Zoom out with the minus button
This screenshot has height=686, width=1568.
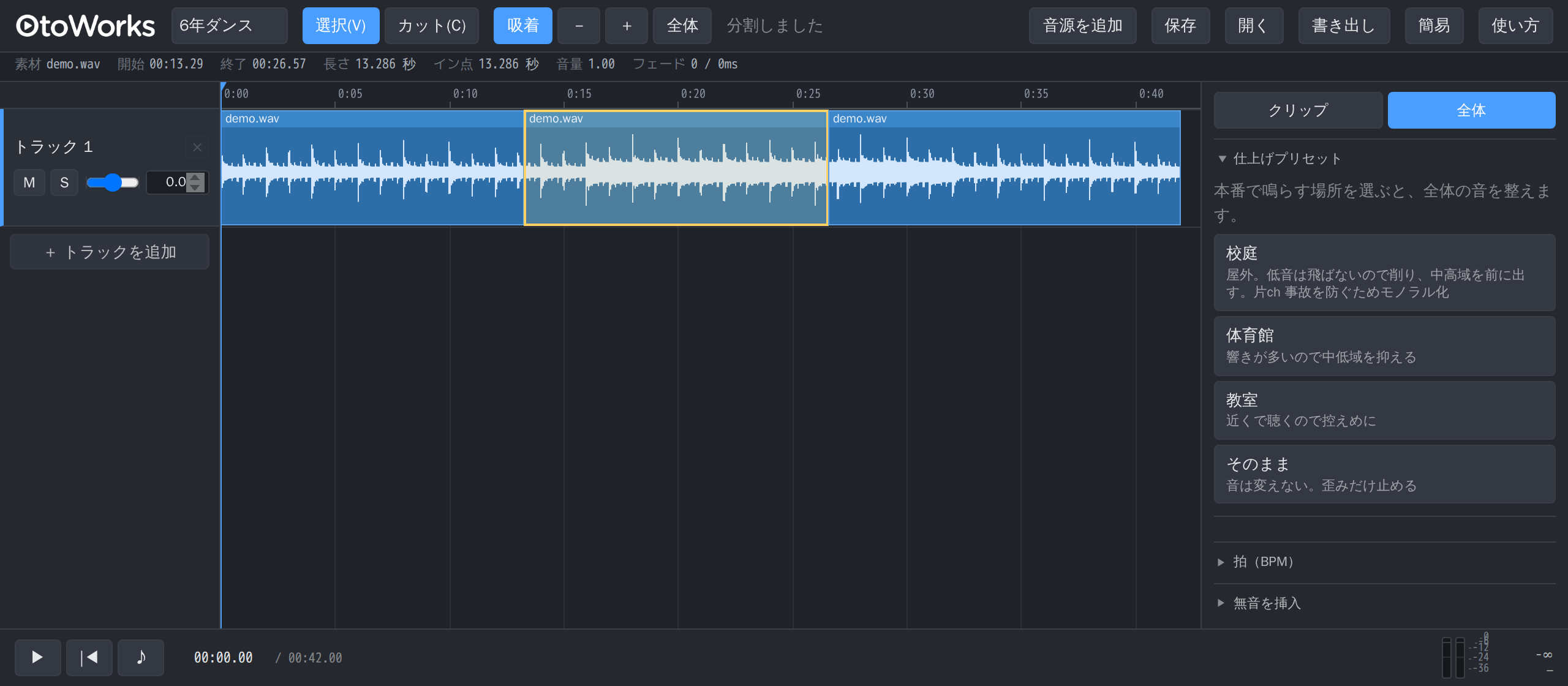click(x=578, y=26)
